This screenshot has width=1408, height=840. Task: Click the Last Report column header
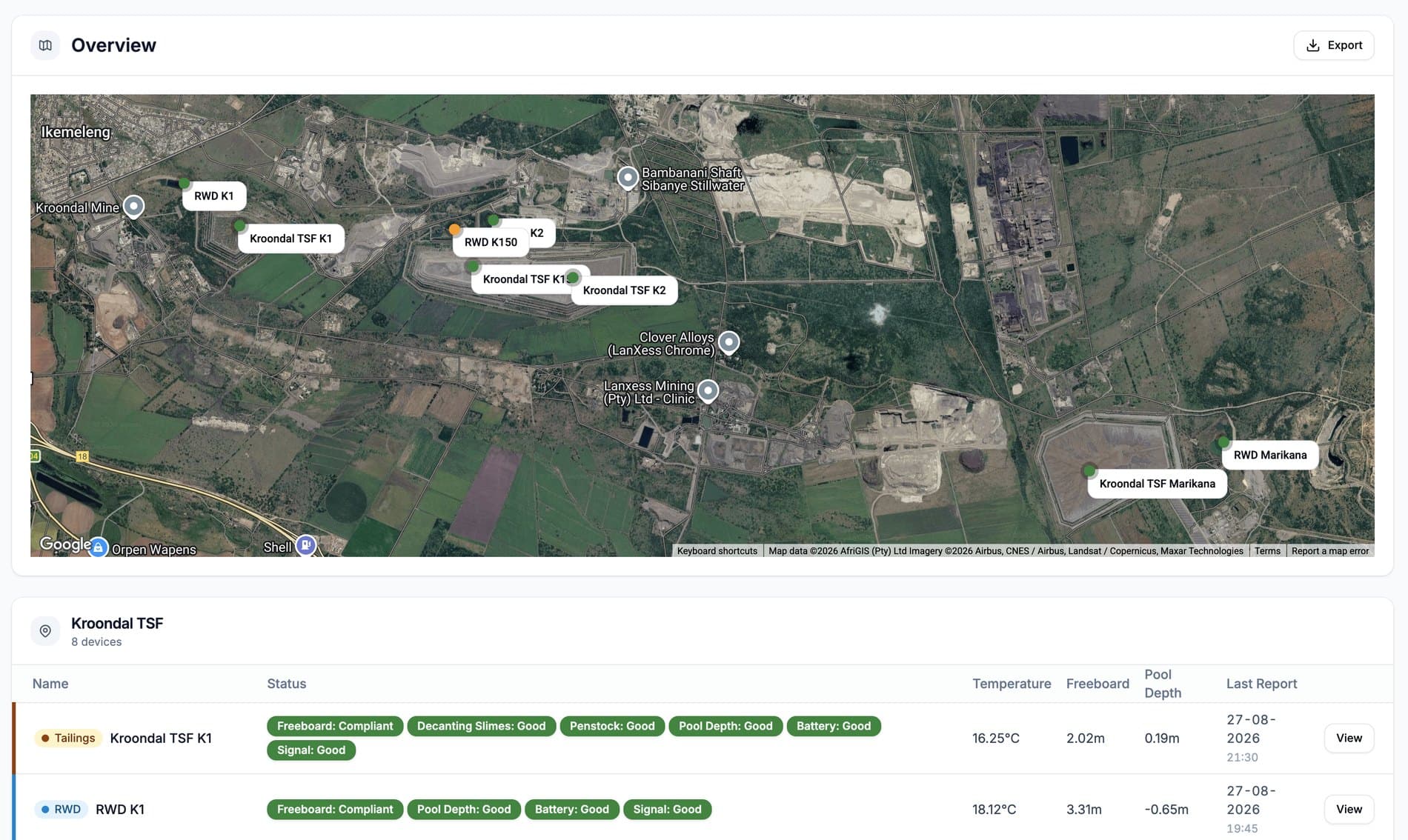click(1261, 684)
